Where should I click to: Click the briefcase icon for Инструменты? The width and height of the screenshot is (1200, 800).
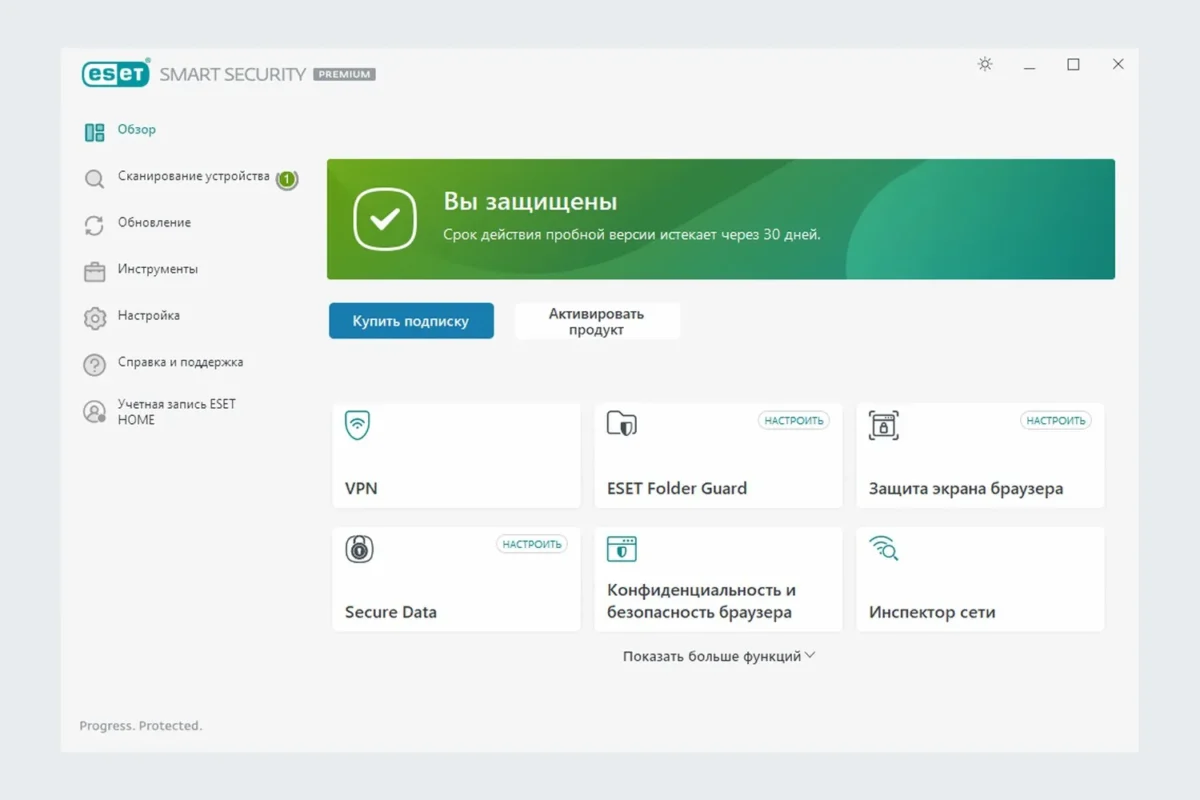coord(94,271)
